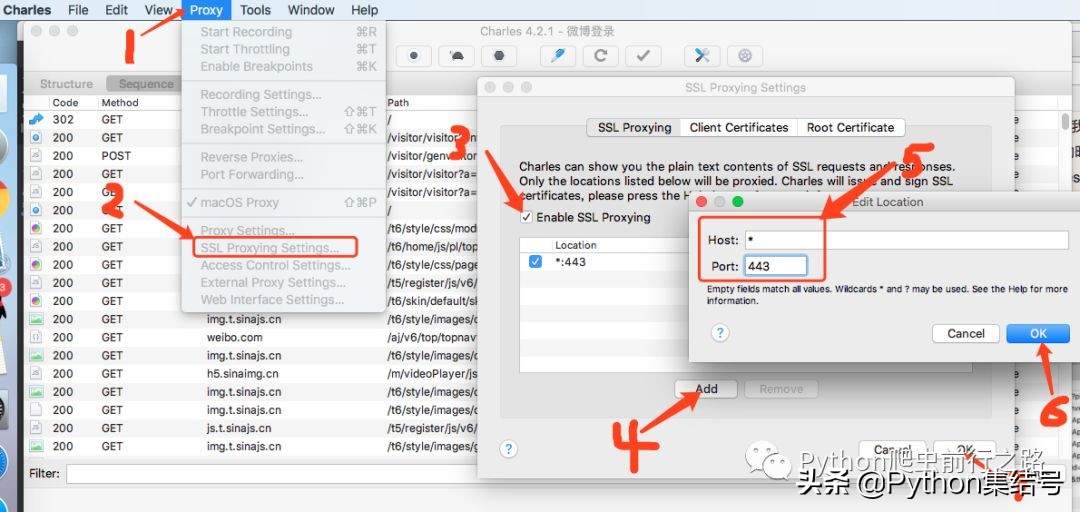Click the Port input field
This screenshot has height=512, width=1080.
tap(775, 266)
